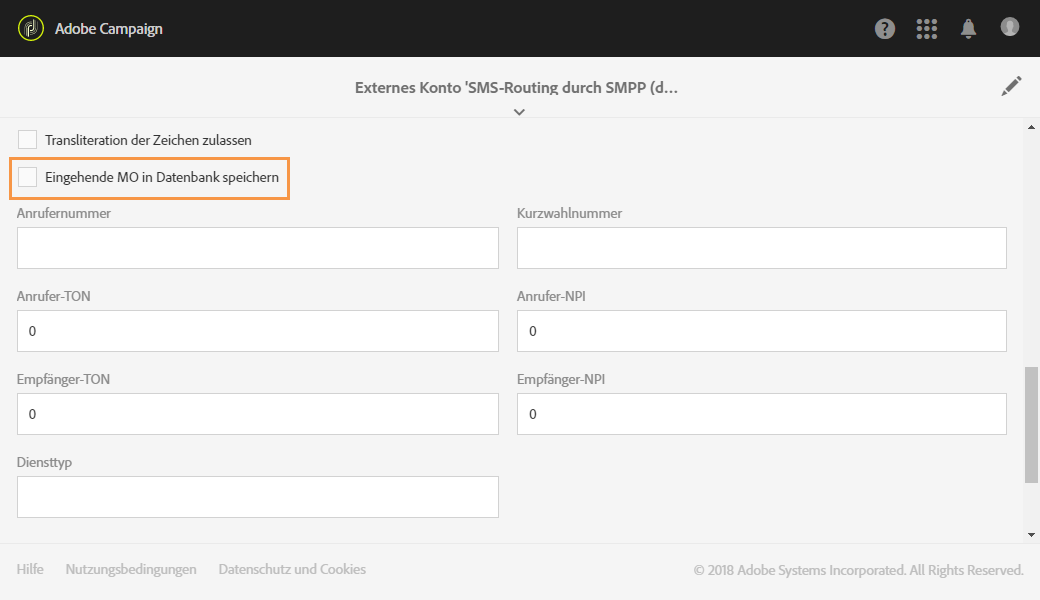The height and width of the screenshot is (600, 1040).
Task: Toggle 'Eingehende MO in Datenbank speichern' checkbox
Action: (x=28, y=178)
